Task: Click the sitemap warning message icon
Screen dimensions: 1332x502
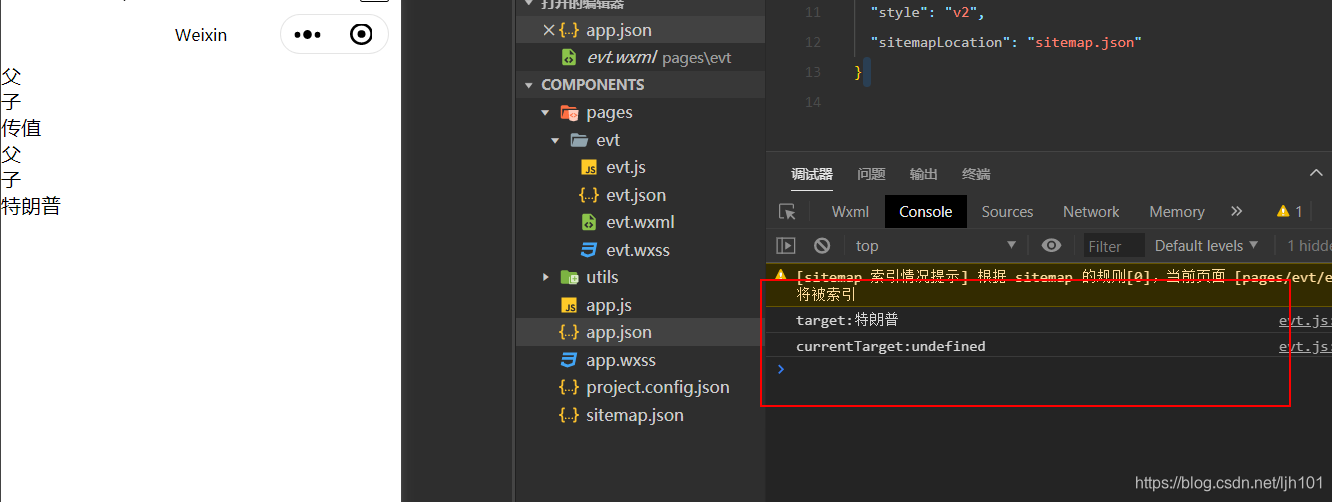Action: pos(781,275)
